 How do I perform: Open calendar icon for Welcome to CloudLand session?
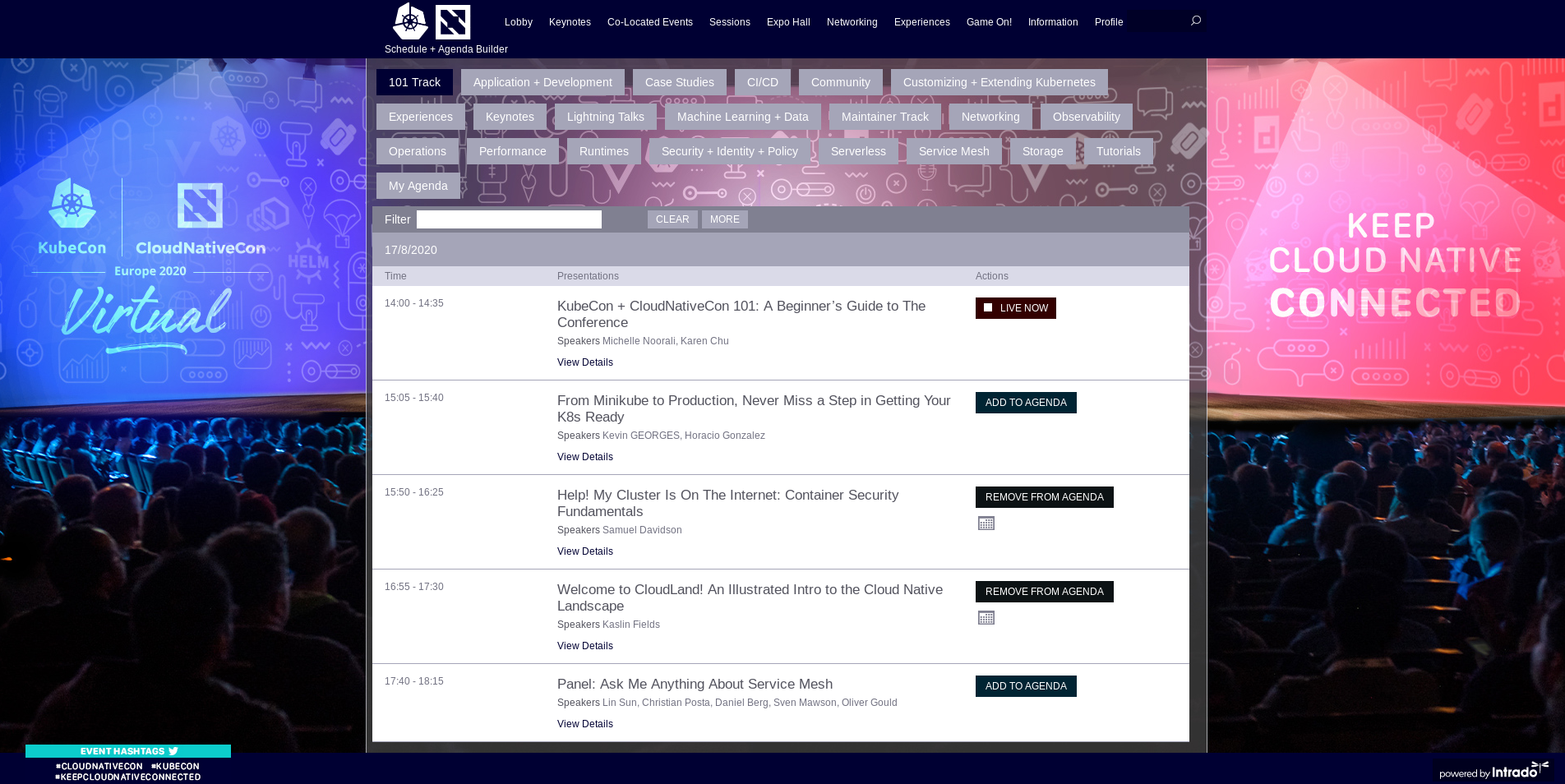986,618
